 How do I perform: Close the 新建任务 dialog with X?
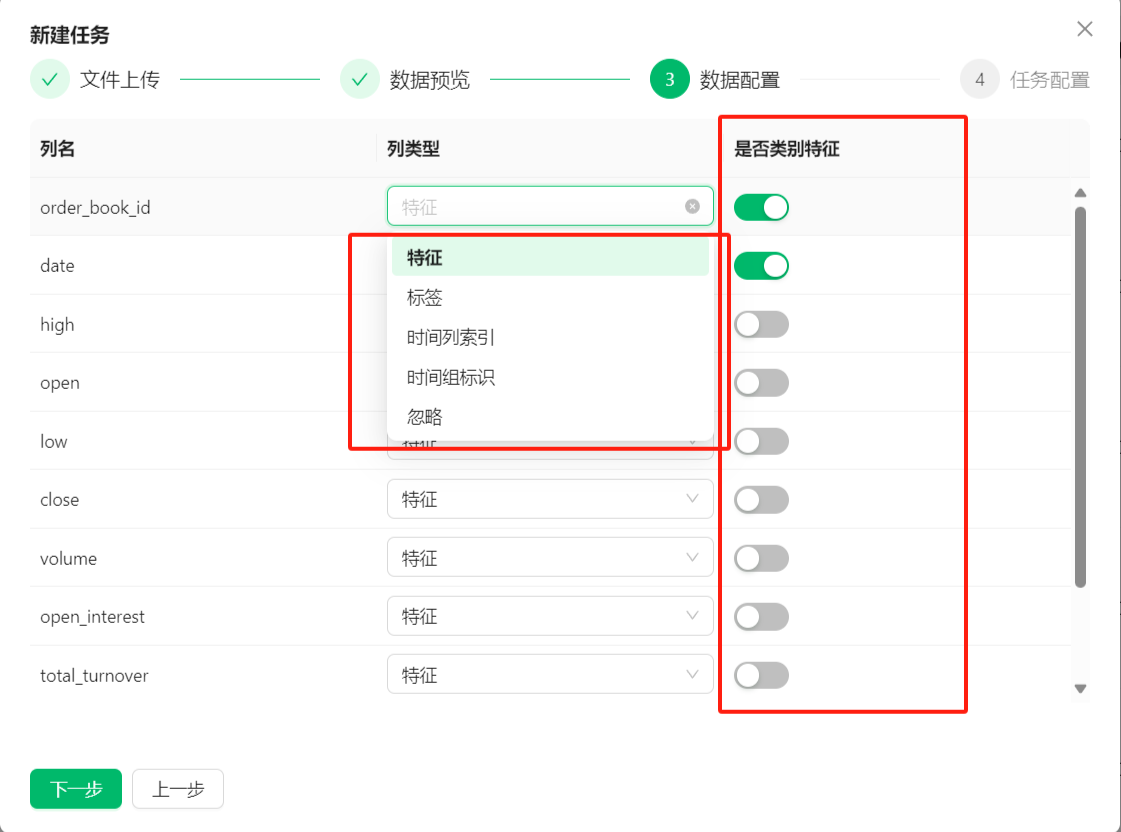tap(1084, 29)
